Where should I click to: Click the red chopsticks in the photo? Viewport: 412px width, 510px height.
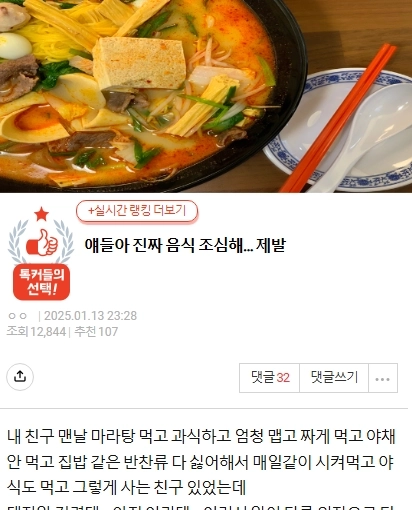click(337, 120)
